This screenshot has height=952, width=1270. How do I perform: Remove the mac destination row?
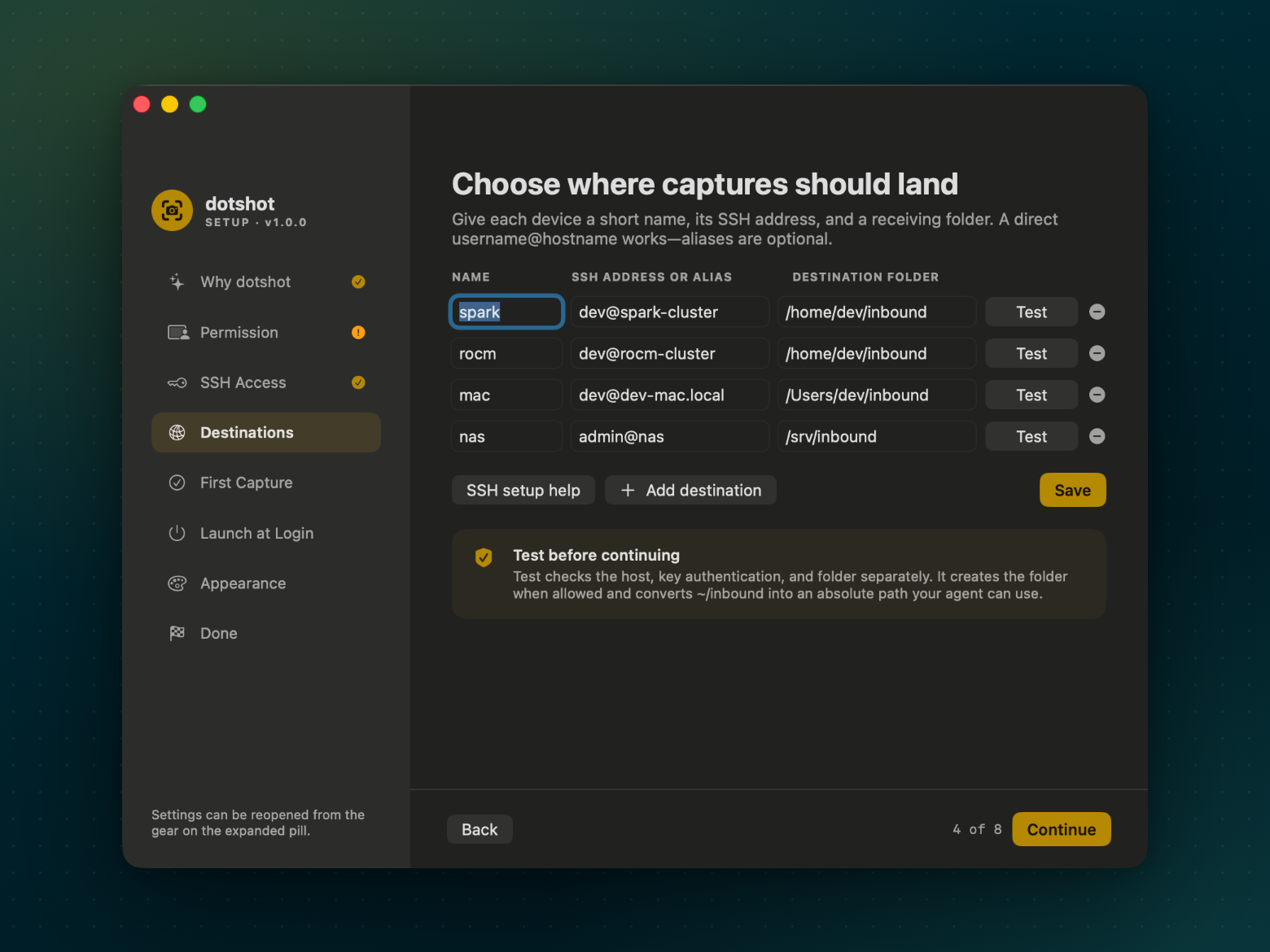(x=1097, y=395)
